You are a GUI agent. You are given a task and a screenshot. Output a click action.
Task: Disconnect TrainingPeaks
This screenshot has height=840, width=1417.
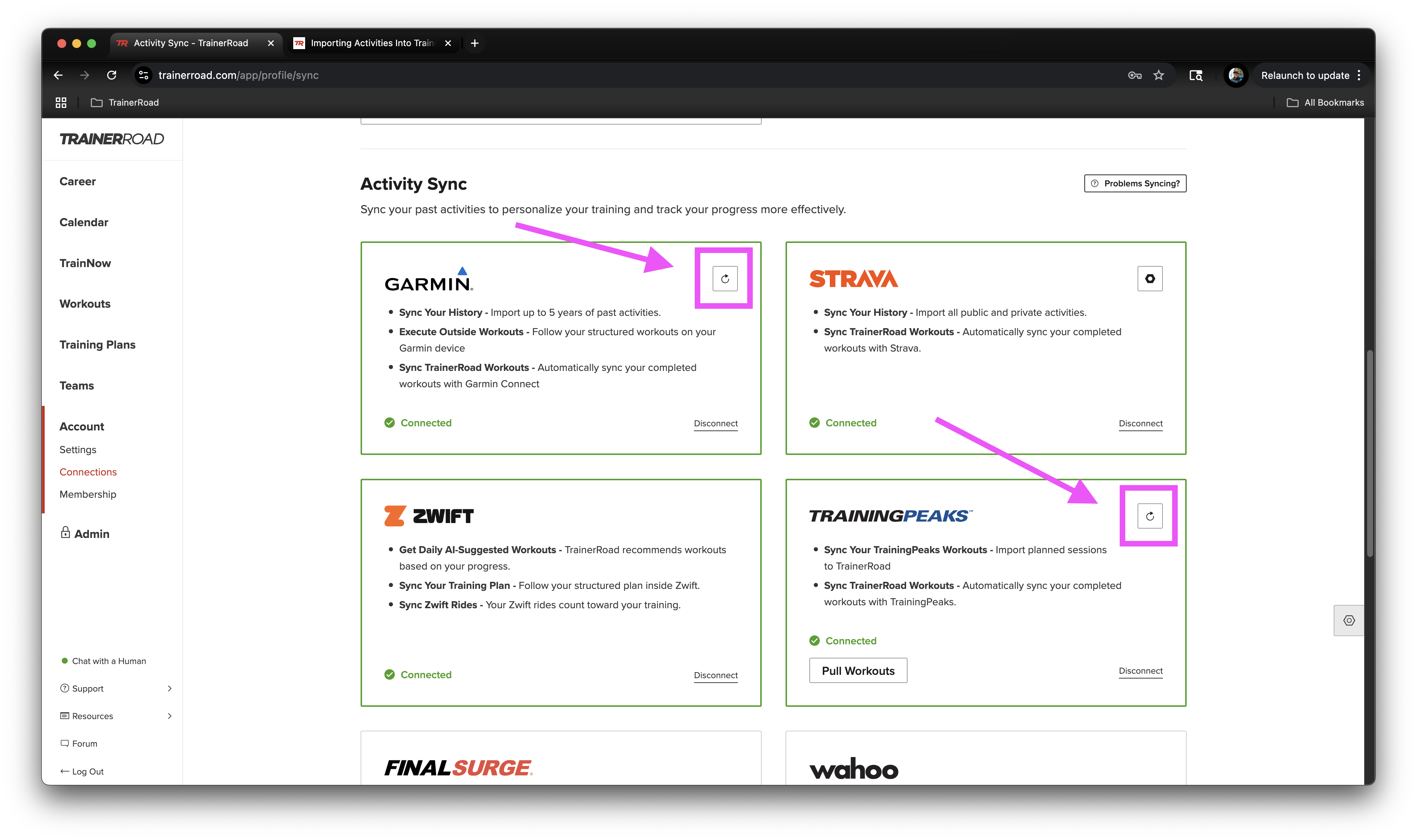[1140, 671]
